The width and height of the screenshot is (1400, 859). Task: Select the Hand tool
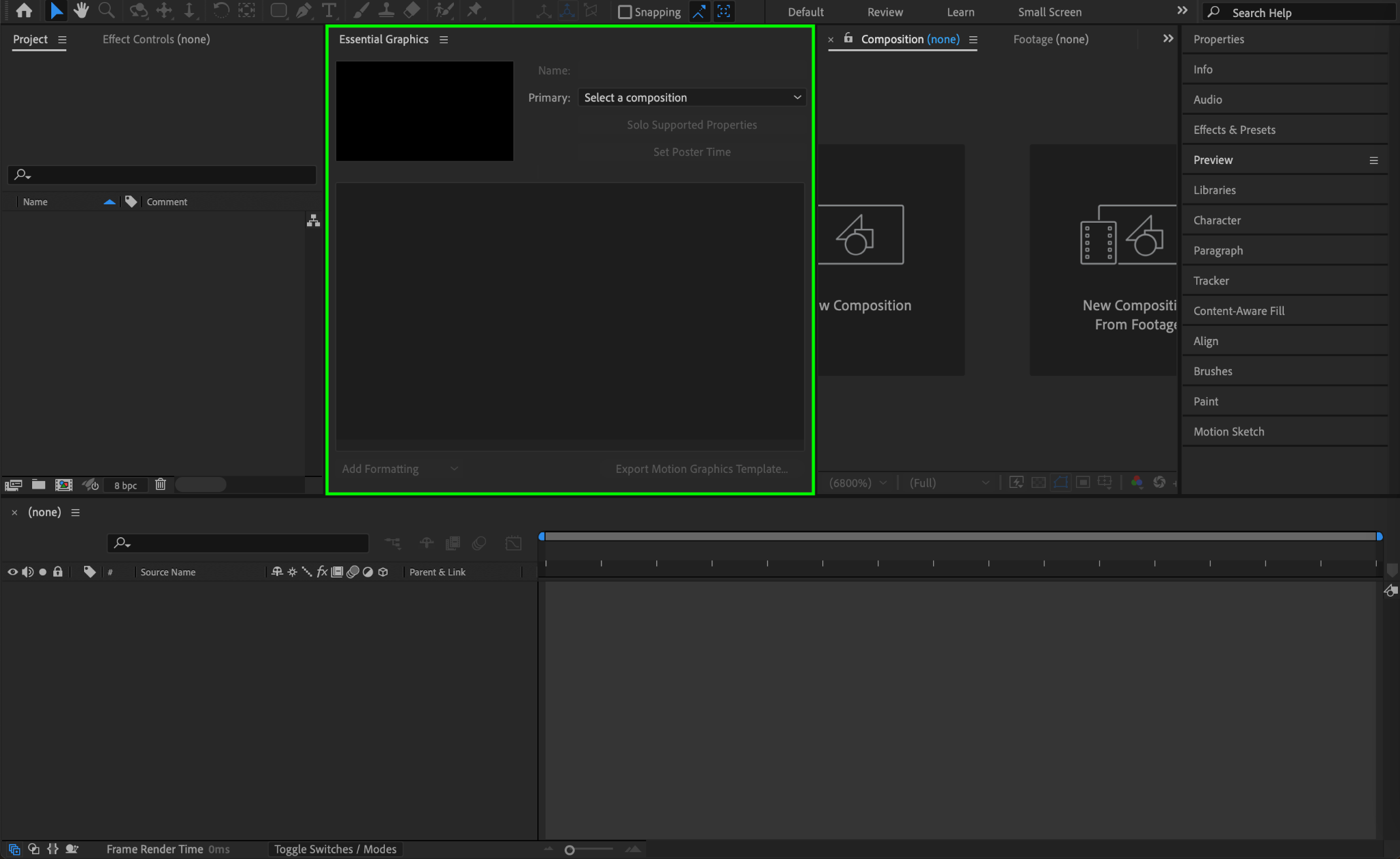pos(81,11)
